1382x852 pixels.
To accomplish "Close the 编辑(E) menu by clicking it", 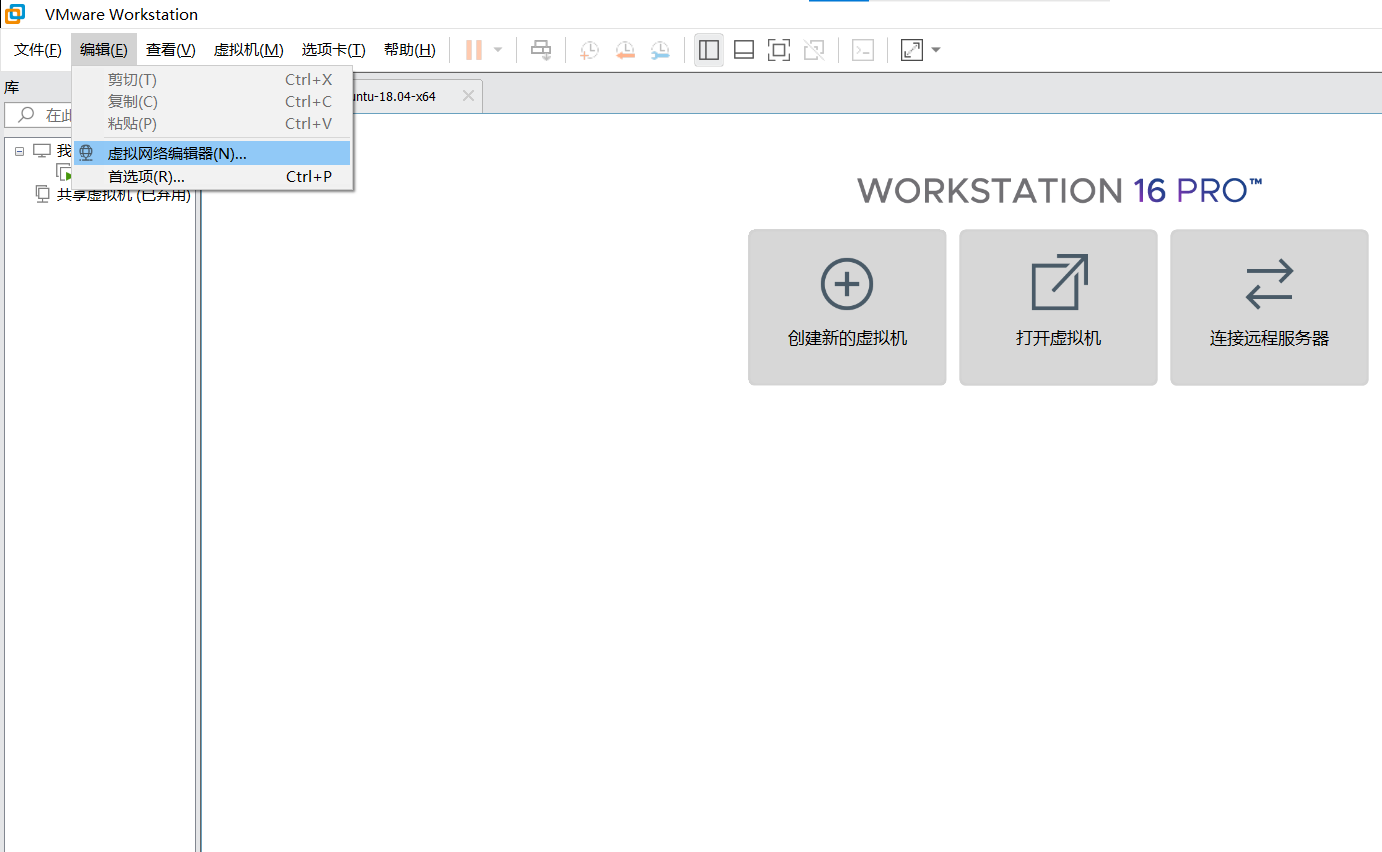I will click(104, 50).
